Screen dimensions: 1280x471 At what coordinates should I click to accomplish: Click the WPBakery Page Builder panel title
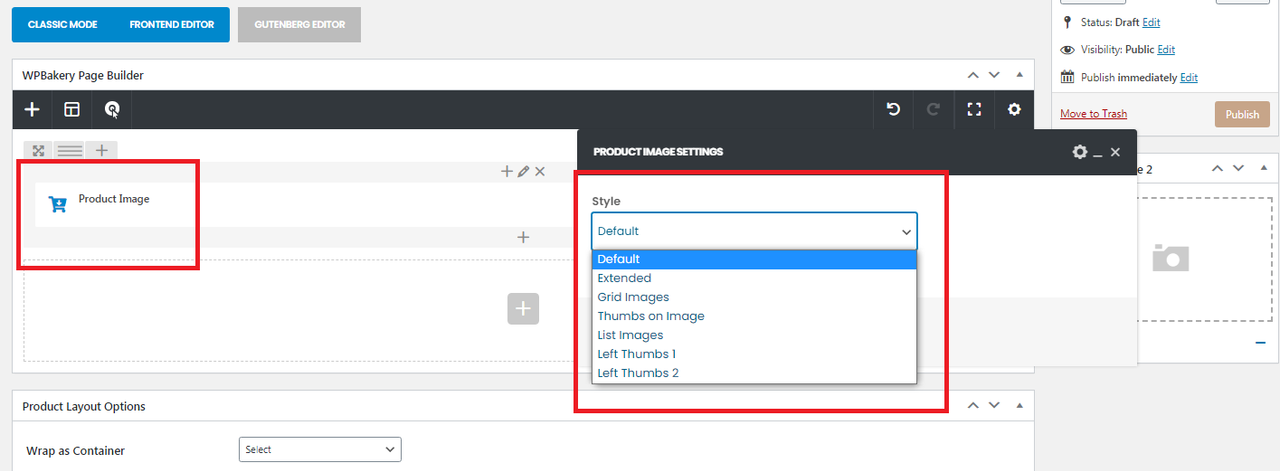pos(83,75)
